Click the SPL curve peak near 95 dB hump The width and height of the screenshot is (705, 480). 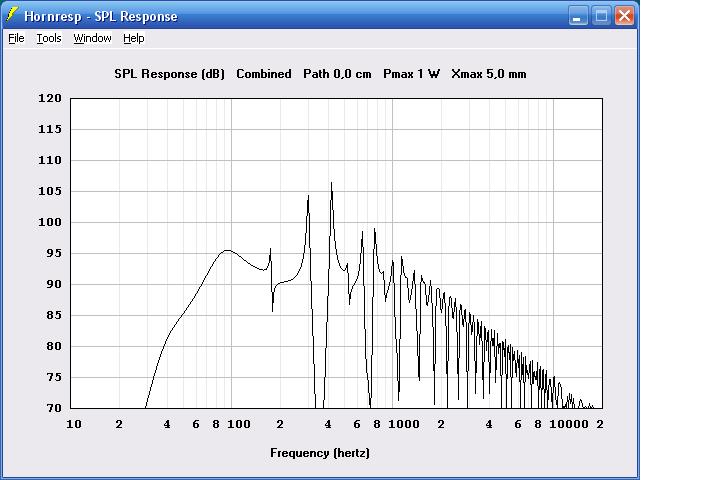point(228,250)
